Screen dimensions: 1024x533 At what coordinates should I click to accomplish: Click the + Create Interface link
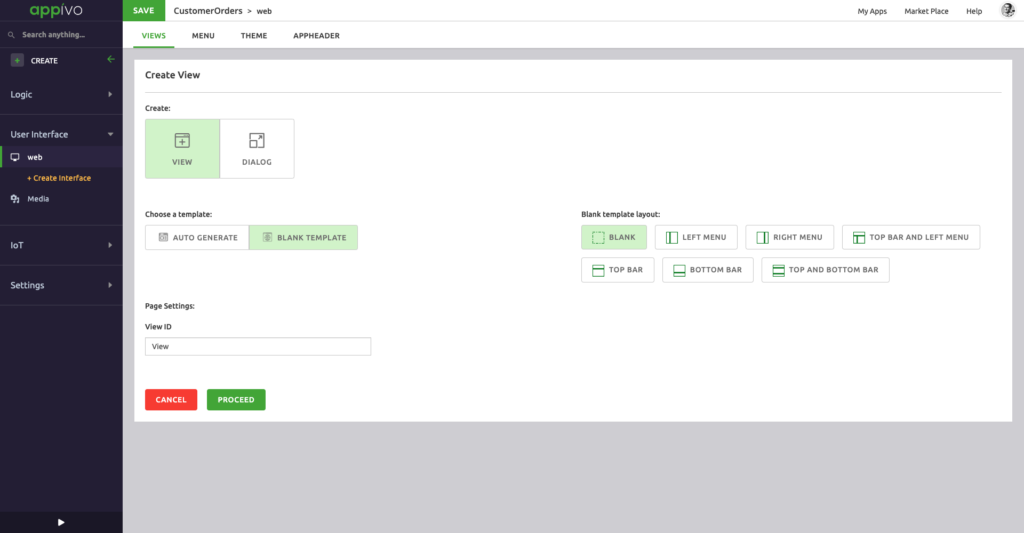tap(59, 178)
